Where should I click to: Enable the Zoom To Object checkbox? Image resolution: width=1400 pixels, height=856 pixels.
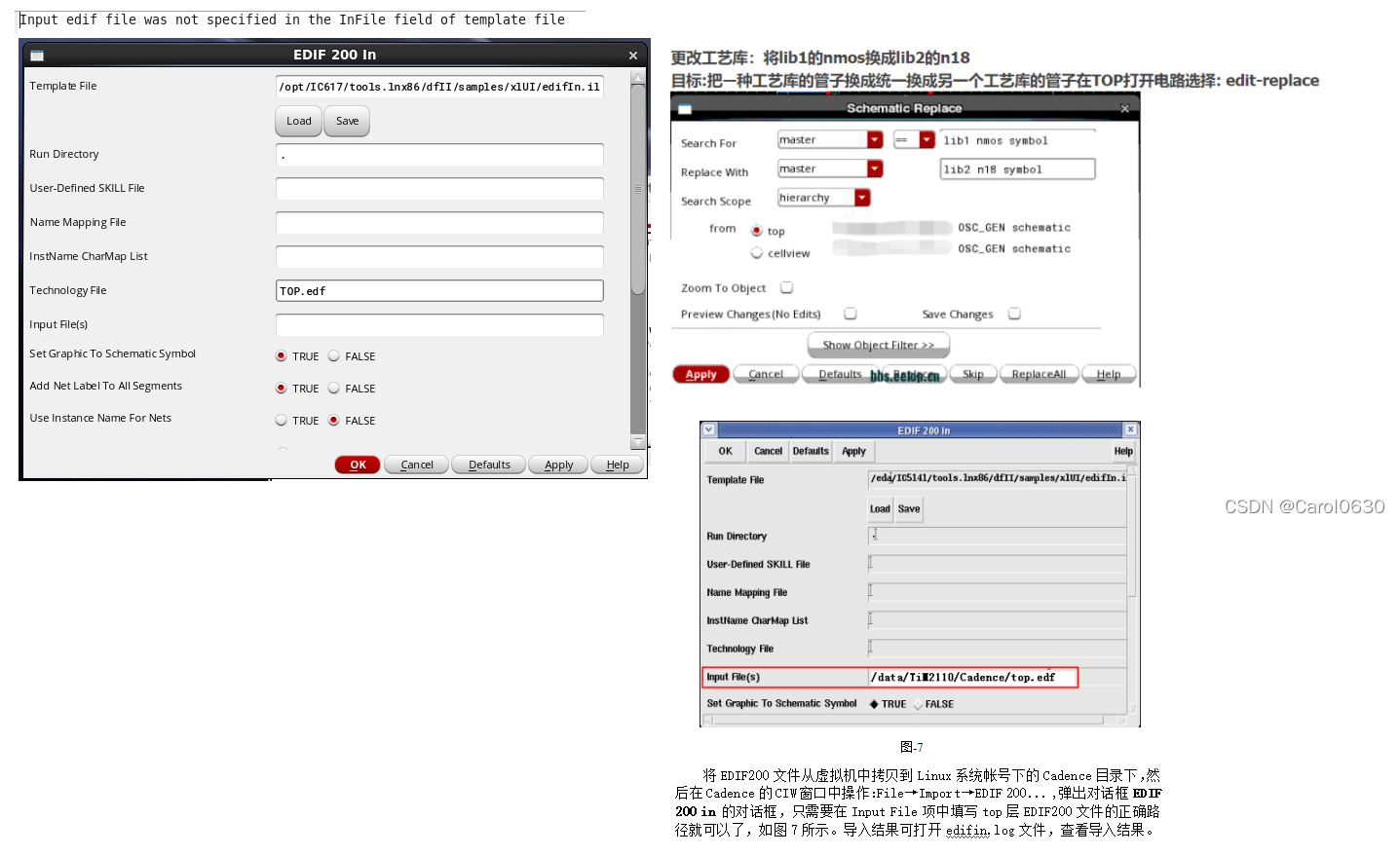pos(786,288)
